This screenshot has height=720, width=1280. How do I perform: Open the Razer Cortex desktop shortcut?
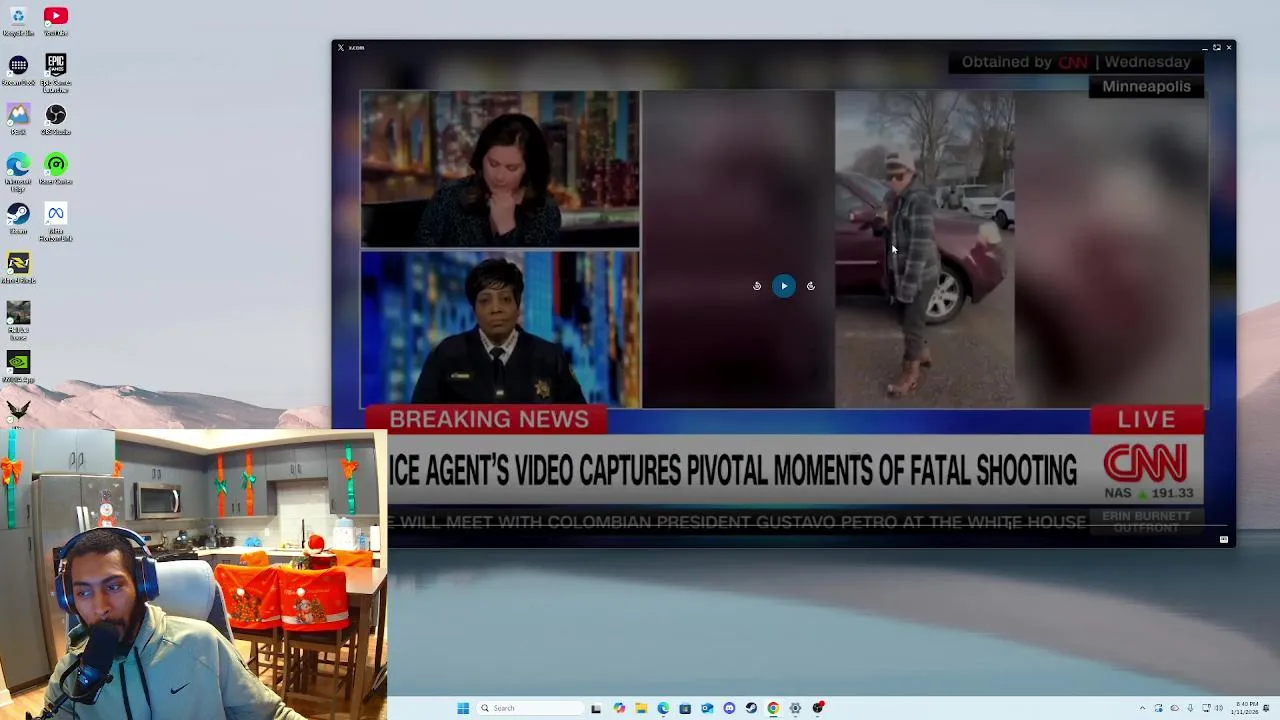56,168
